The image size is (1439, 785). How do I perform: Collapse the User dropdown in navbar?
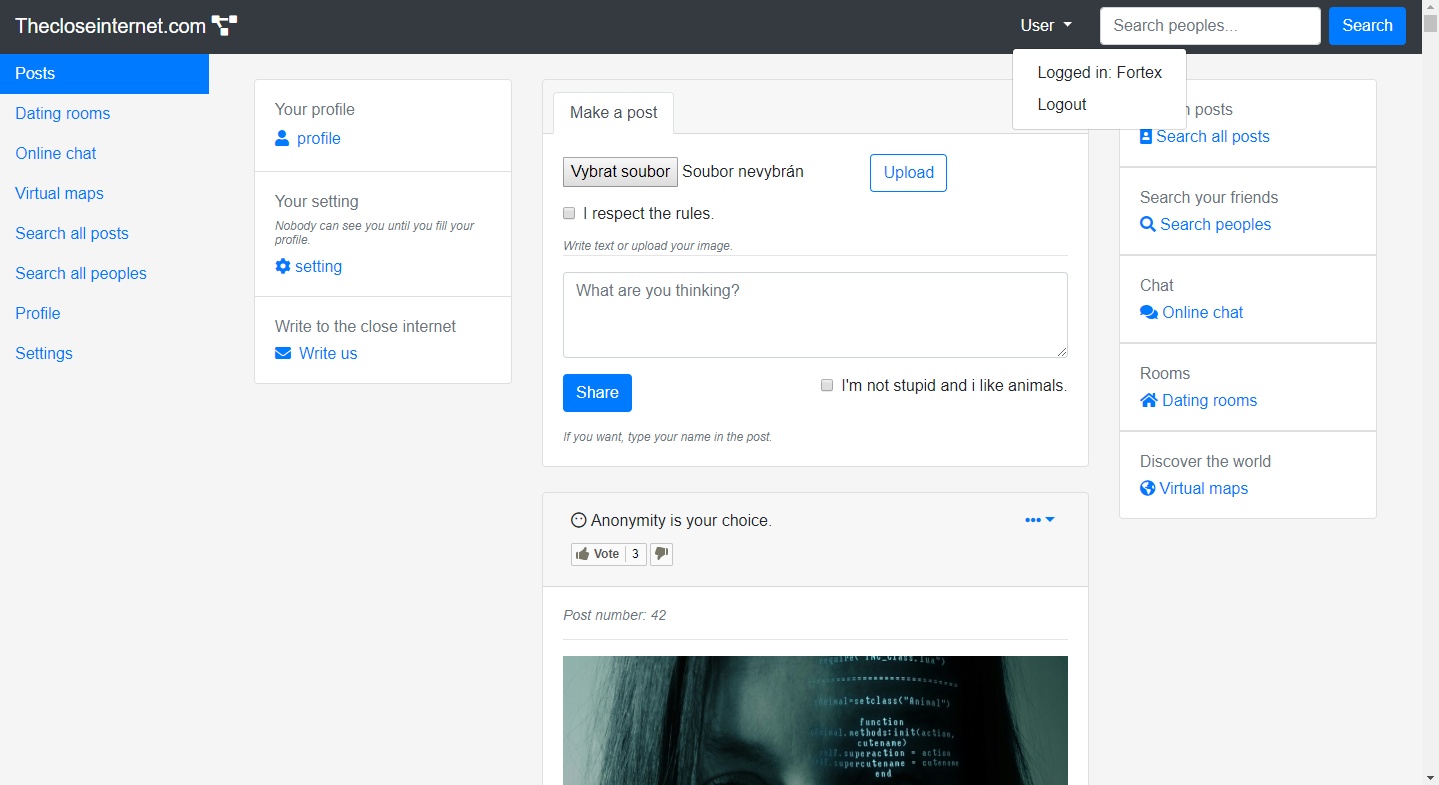tap(1045, 26)
